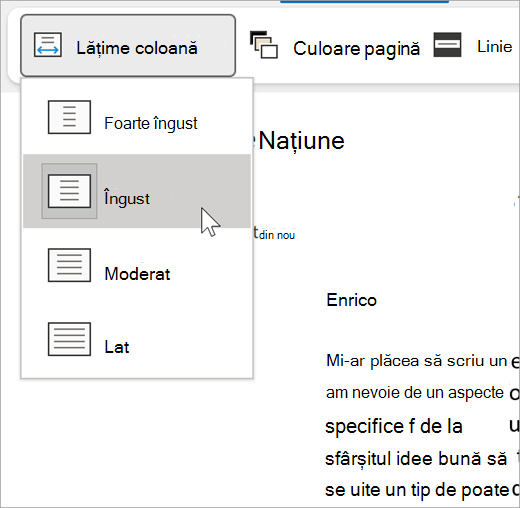Open the Lățime coloană dropdown
Viewport: 520px width, 508px height.
click(128, 46)
